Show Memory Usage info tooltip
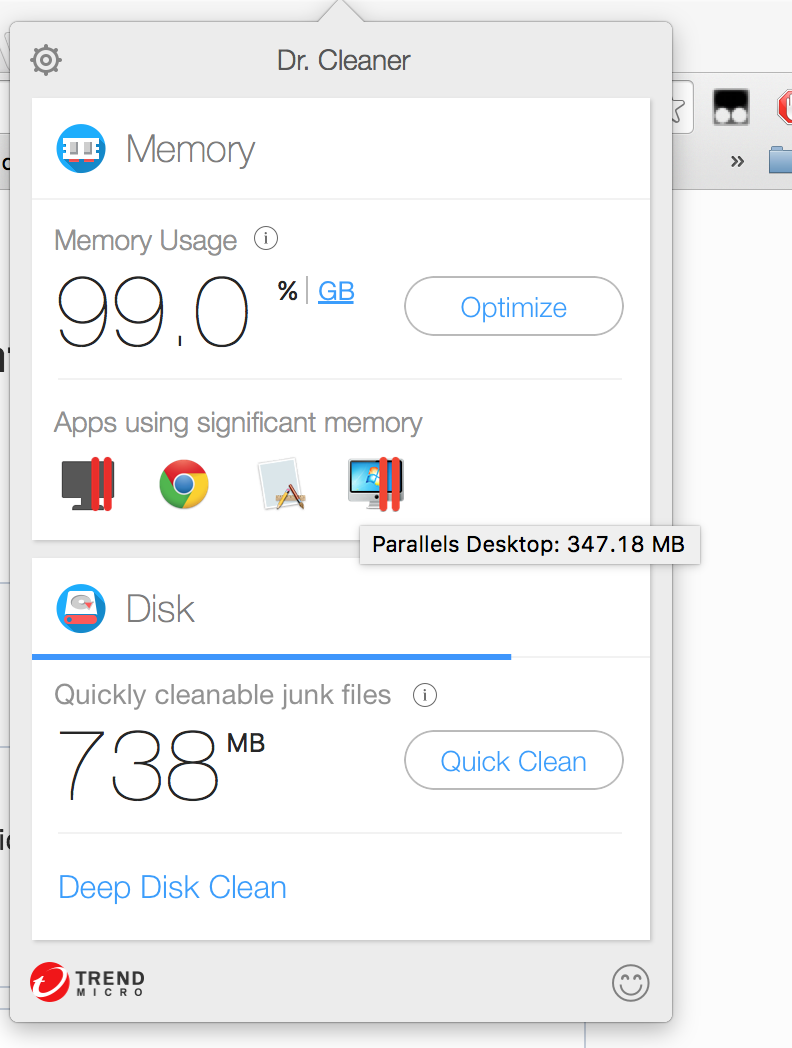The width and height of the screenshot is (792, 1048). (x=266, y=238)
